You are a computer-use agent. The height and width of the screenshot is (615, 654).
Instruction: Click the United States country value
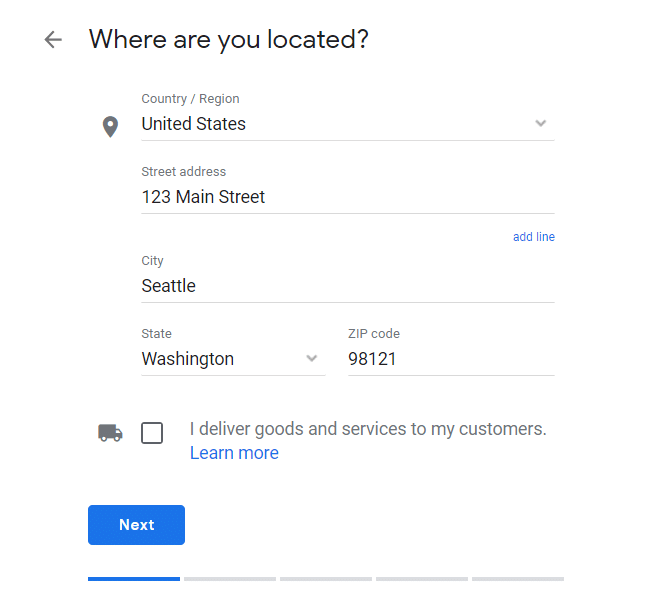(194, 124)
